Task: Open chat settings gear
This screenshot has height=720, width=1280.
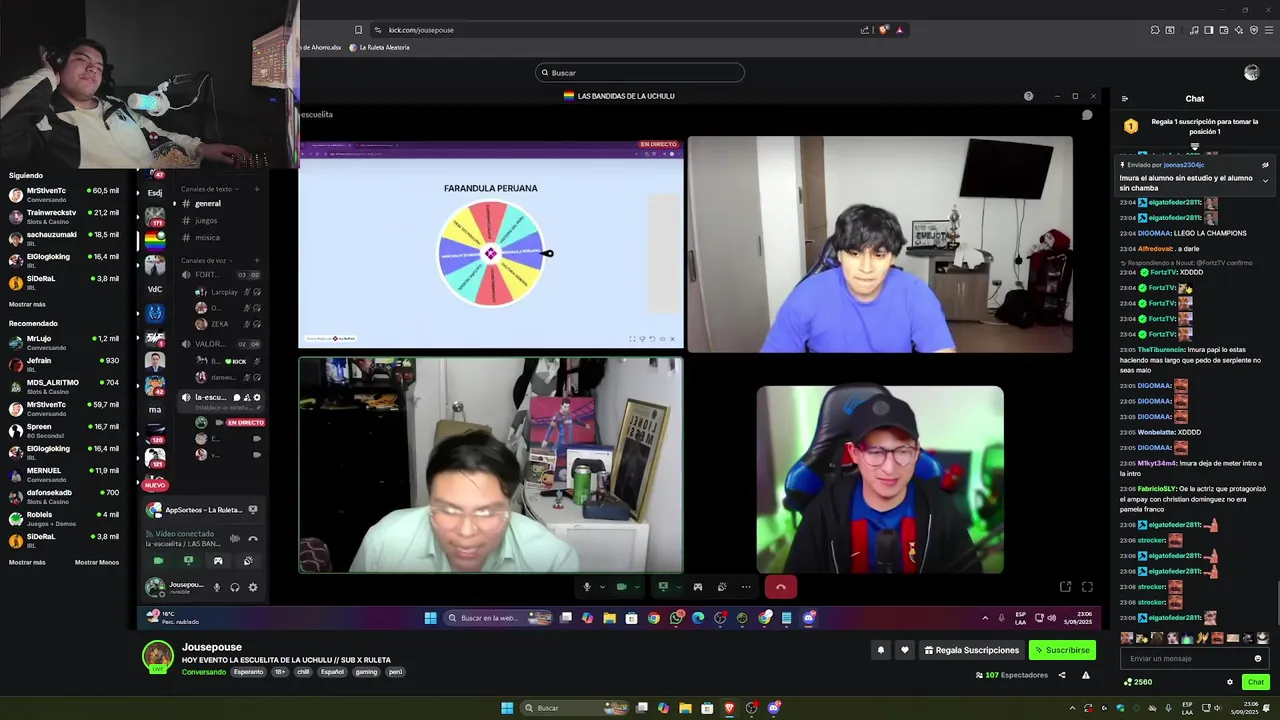Action: click(1230, 682)
